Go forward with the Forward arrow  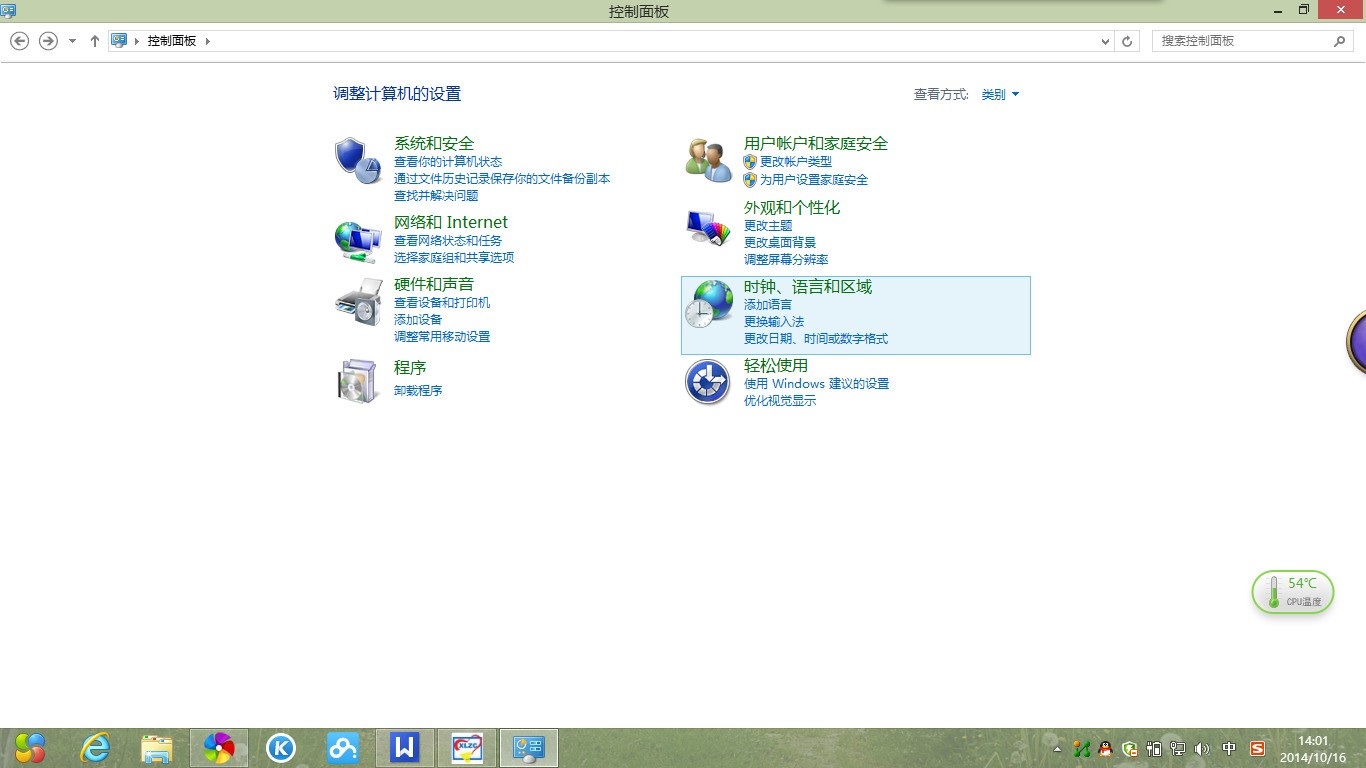pos(48,41)
